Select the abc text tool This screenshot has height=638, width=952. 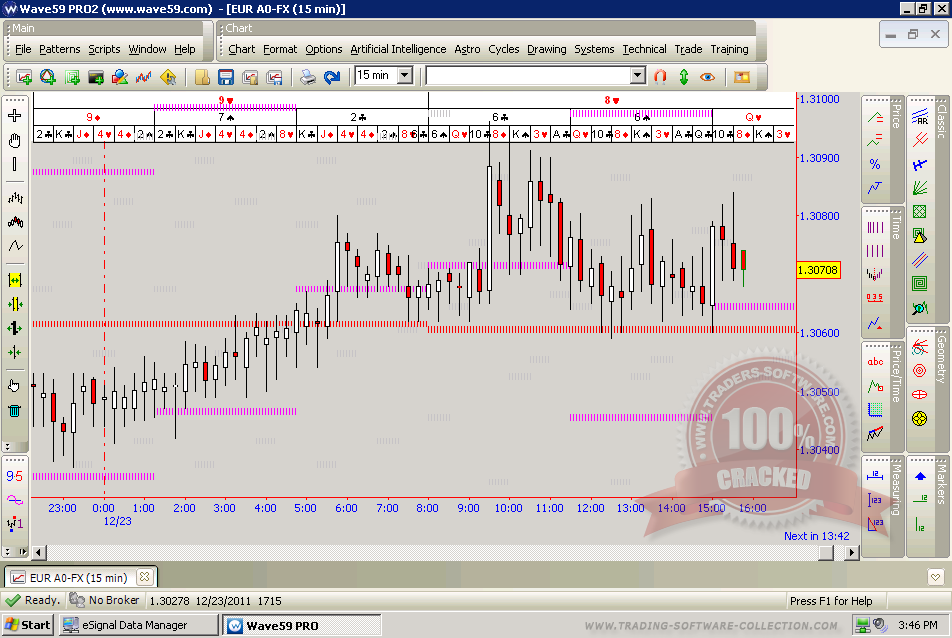[875, 362]
